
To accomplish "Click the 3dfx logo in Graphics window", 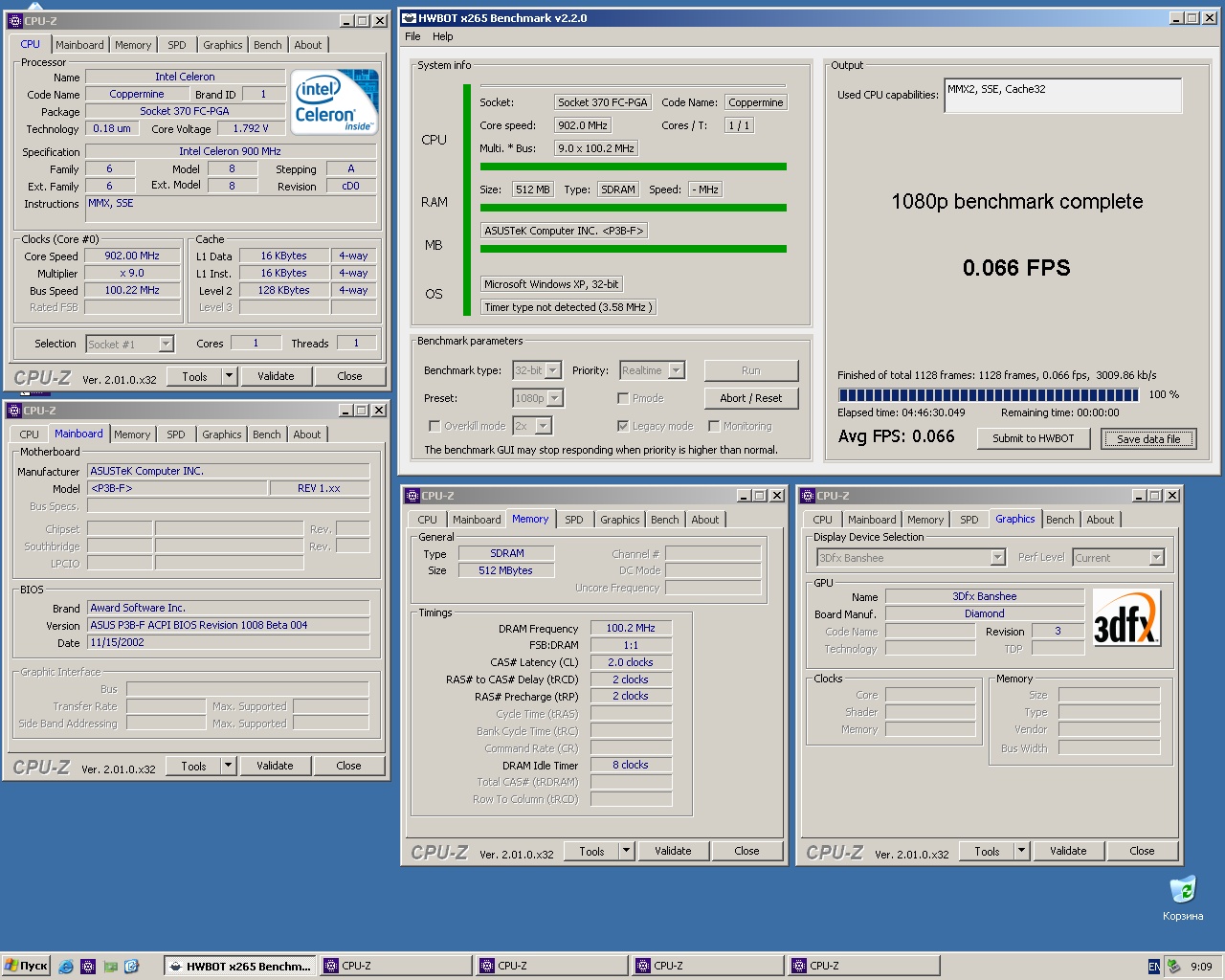I will [x=1126, y=618].
